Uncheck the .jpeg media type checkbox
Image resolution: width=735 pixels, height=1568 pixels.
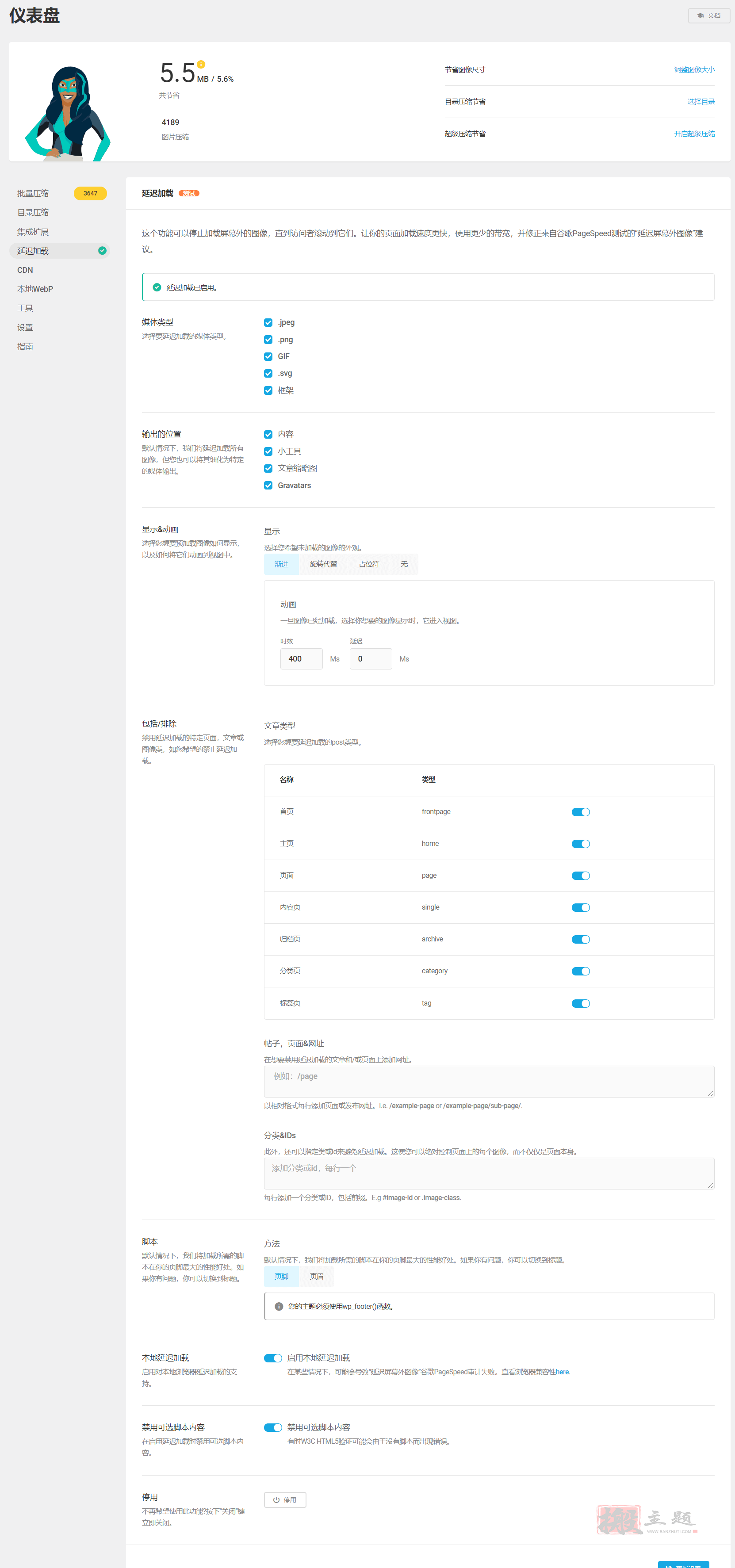pyautogui.click(x=268, y=323)
